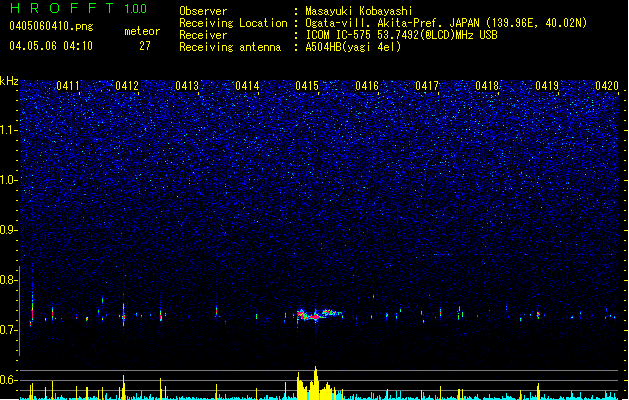Screen dimensions: 629x400
Task: Click the 0413 time marker
Action: coord(187,86)
